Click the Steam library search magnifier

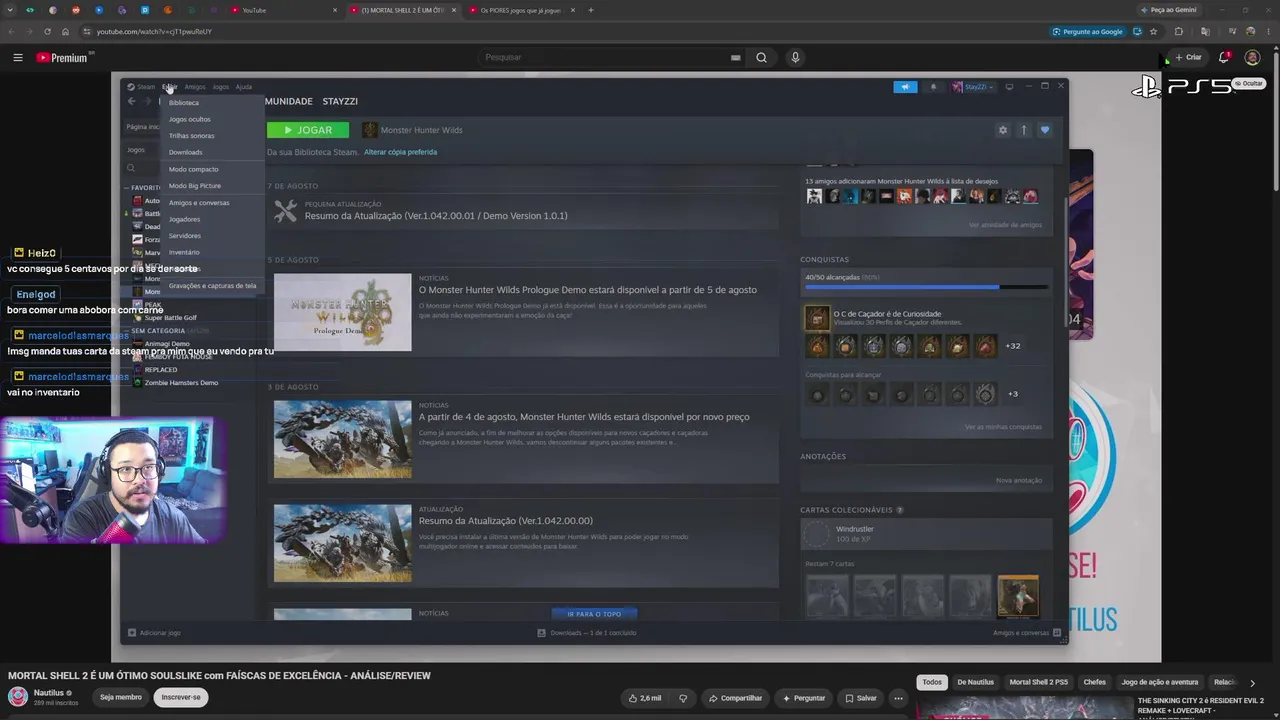[131, 168]
